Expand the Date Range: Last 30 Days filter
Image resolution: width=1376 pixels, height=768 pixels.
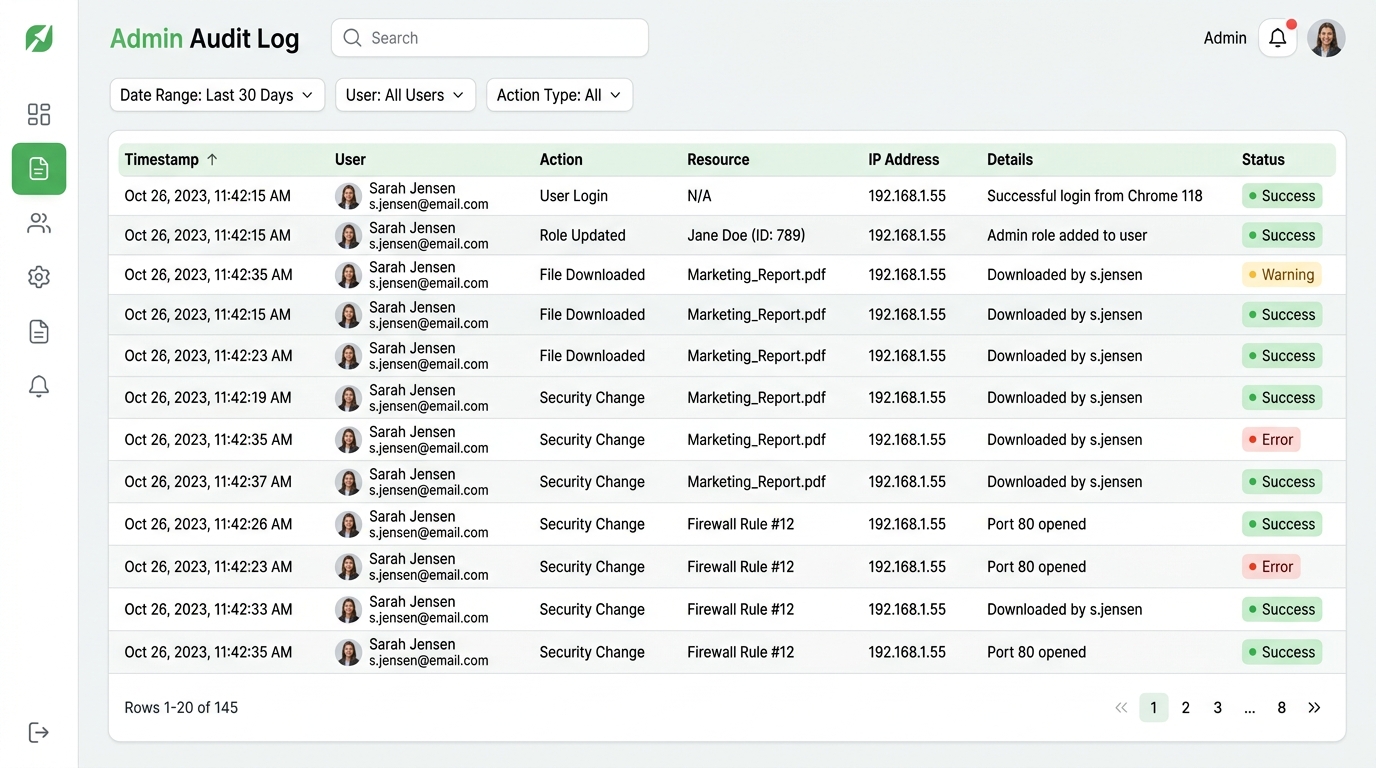(217, 95)
